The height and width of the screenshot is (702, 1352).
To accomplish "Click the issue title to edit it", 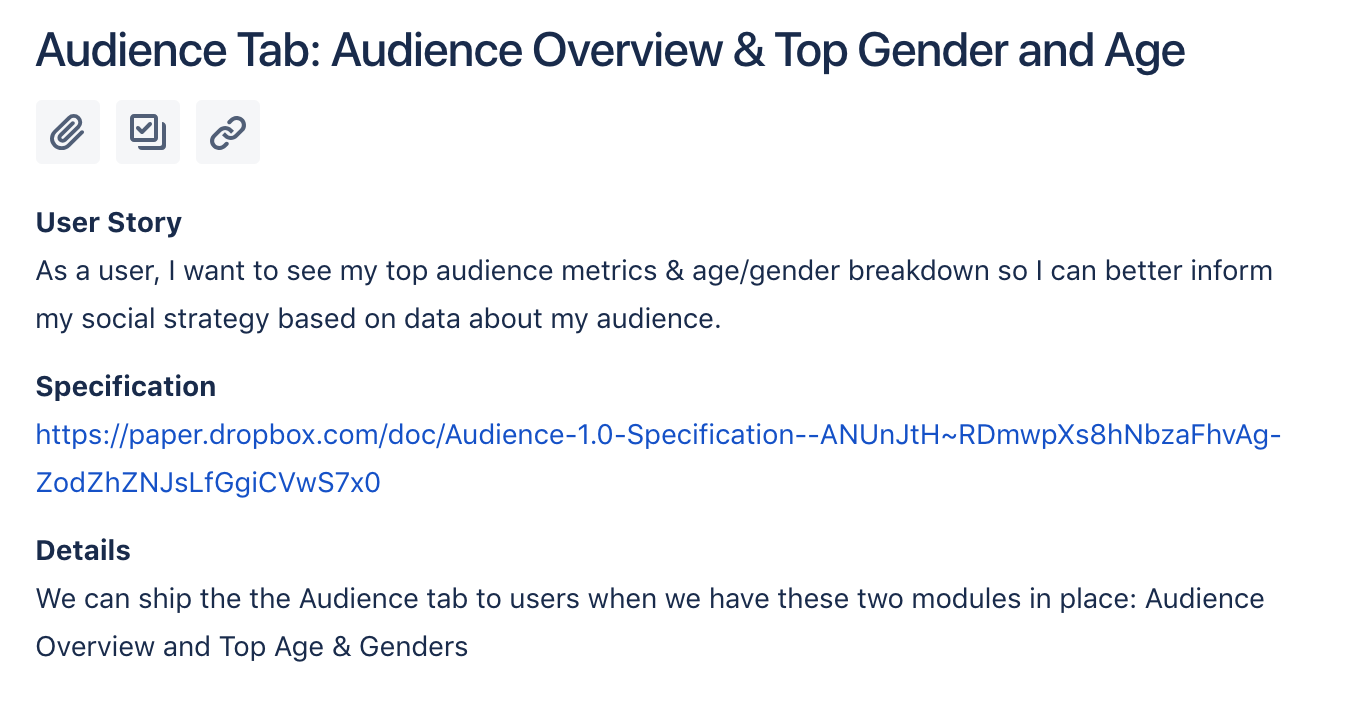I will click(608, 50).
